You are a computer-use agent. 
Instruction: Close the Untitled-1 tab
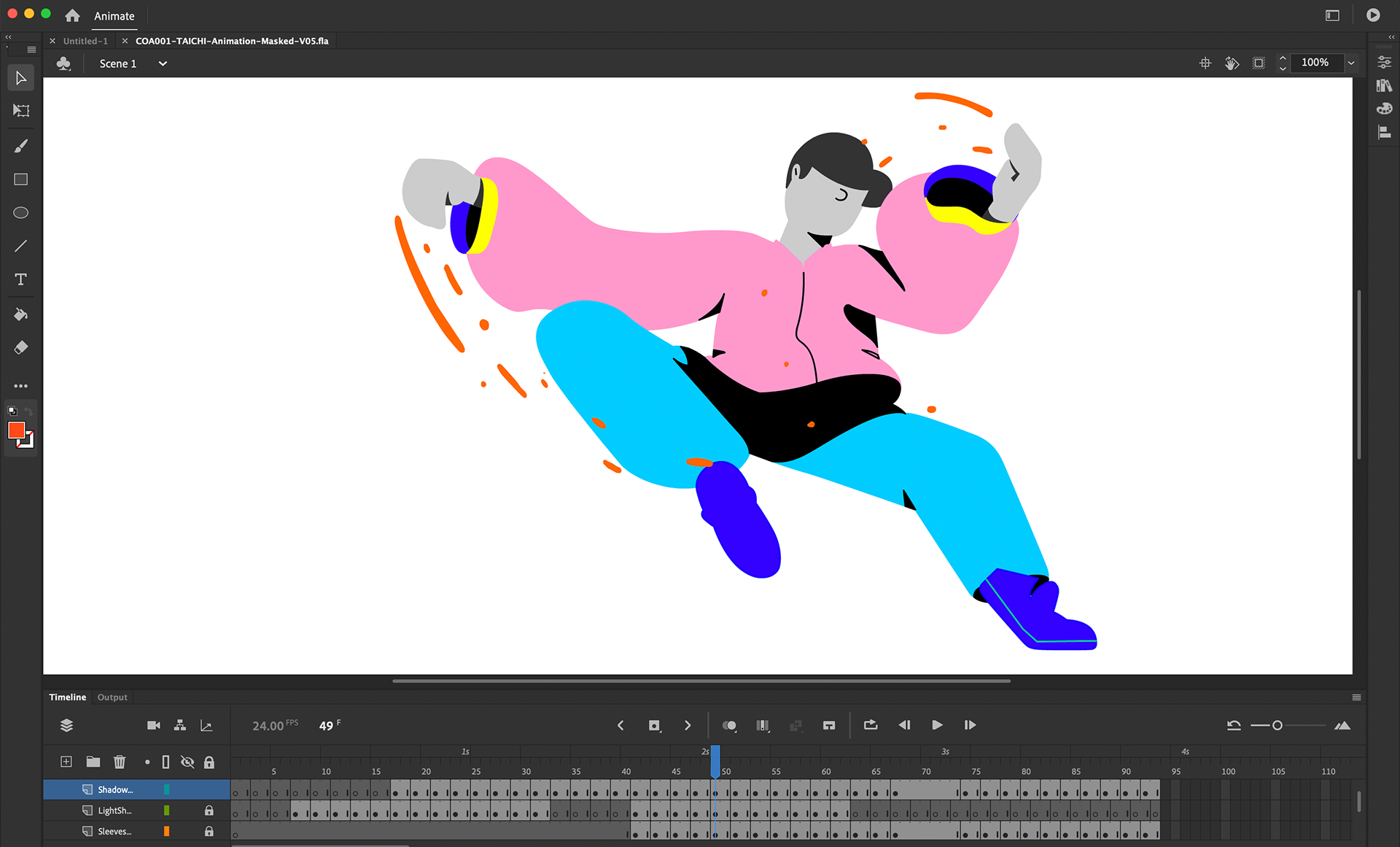[52, 41]
